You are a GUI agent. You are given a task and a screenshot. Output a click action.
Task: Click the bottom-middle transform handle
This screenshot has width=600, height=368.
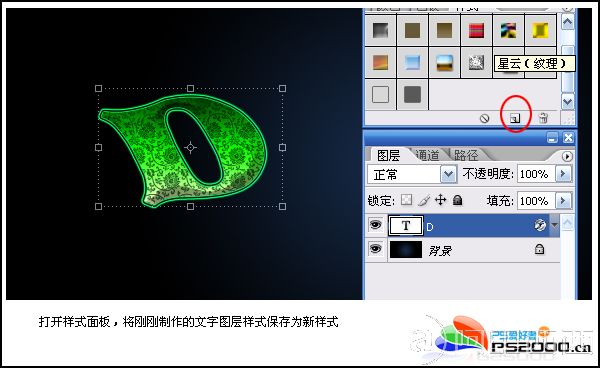[x=191, y=207]
